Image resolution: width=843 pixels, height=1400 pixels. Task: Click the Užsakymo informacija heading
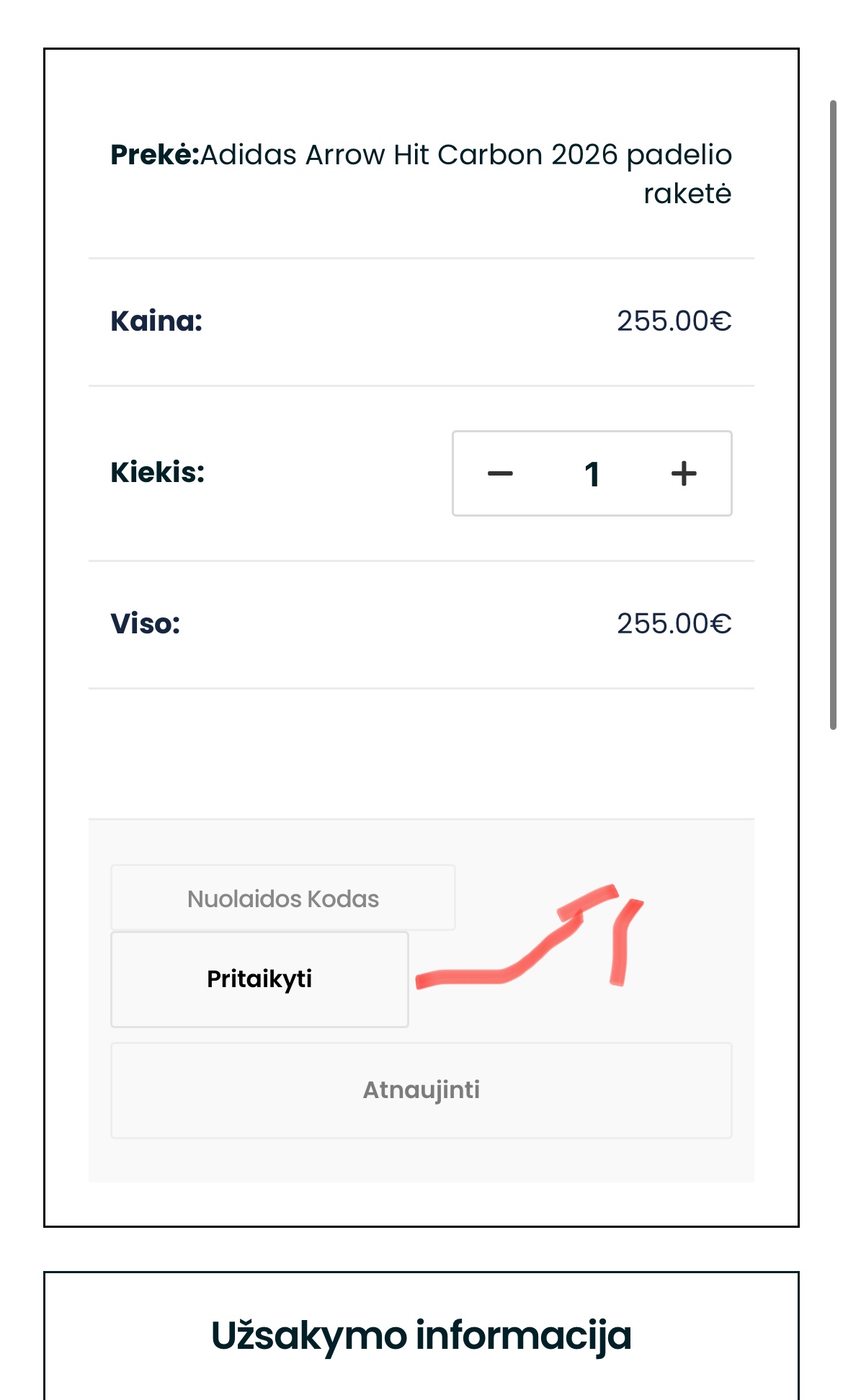421,1335
